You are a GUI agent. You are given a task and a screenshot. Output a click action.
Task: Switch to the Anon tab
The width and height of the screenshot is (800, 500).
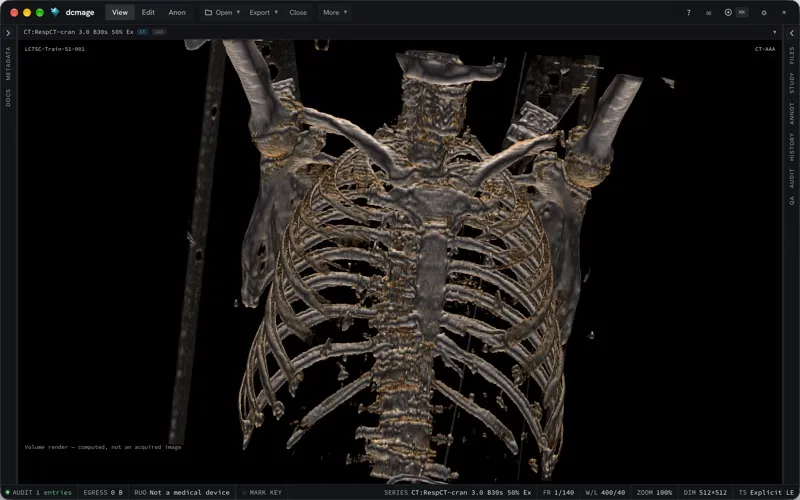(177, 12)
